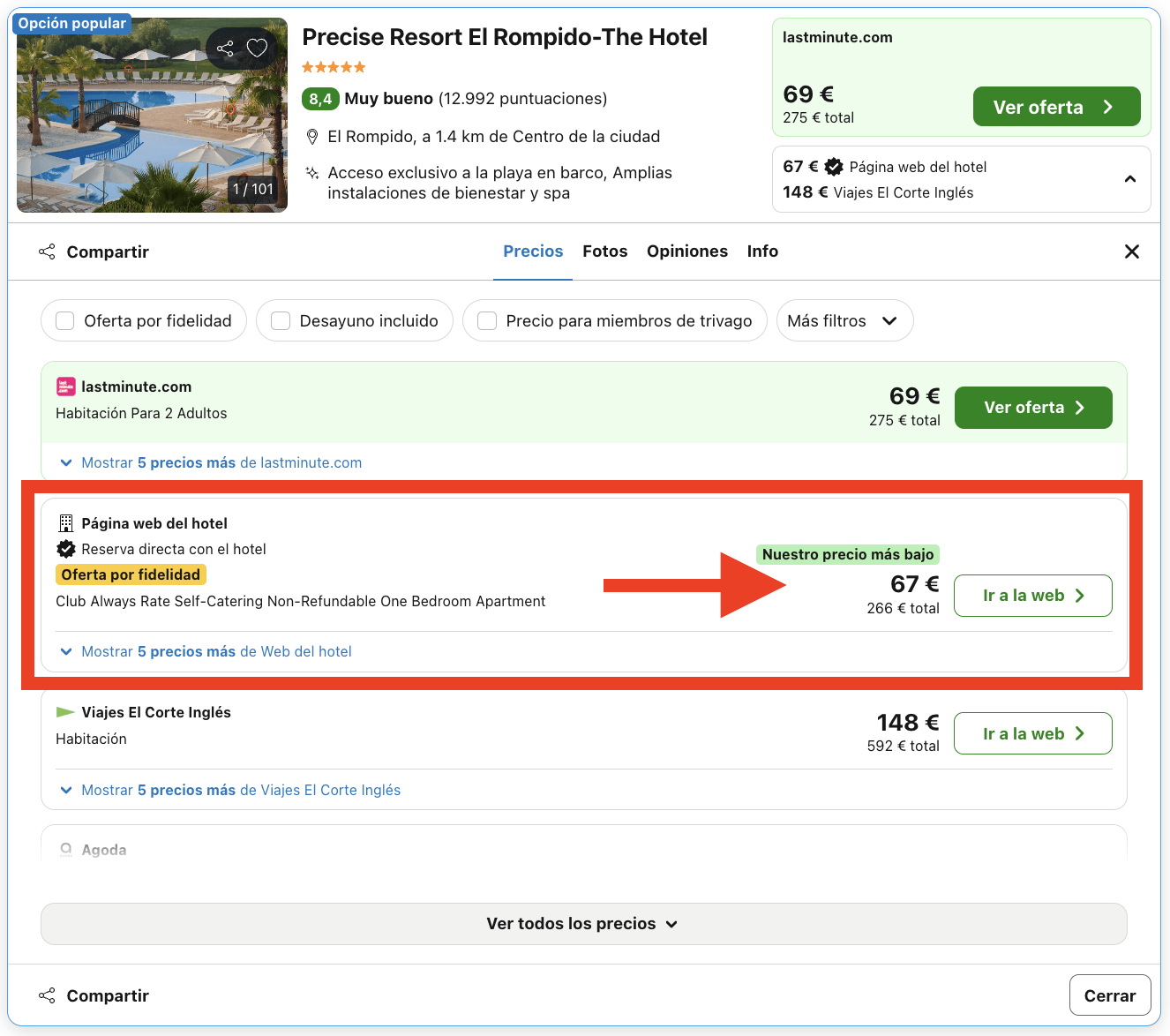1170x1036 pixels.
Task: Click the verified badge beside Reserva directa
Action: coord(65,549)
